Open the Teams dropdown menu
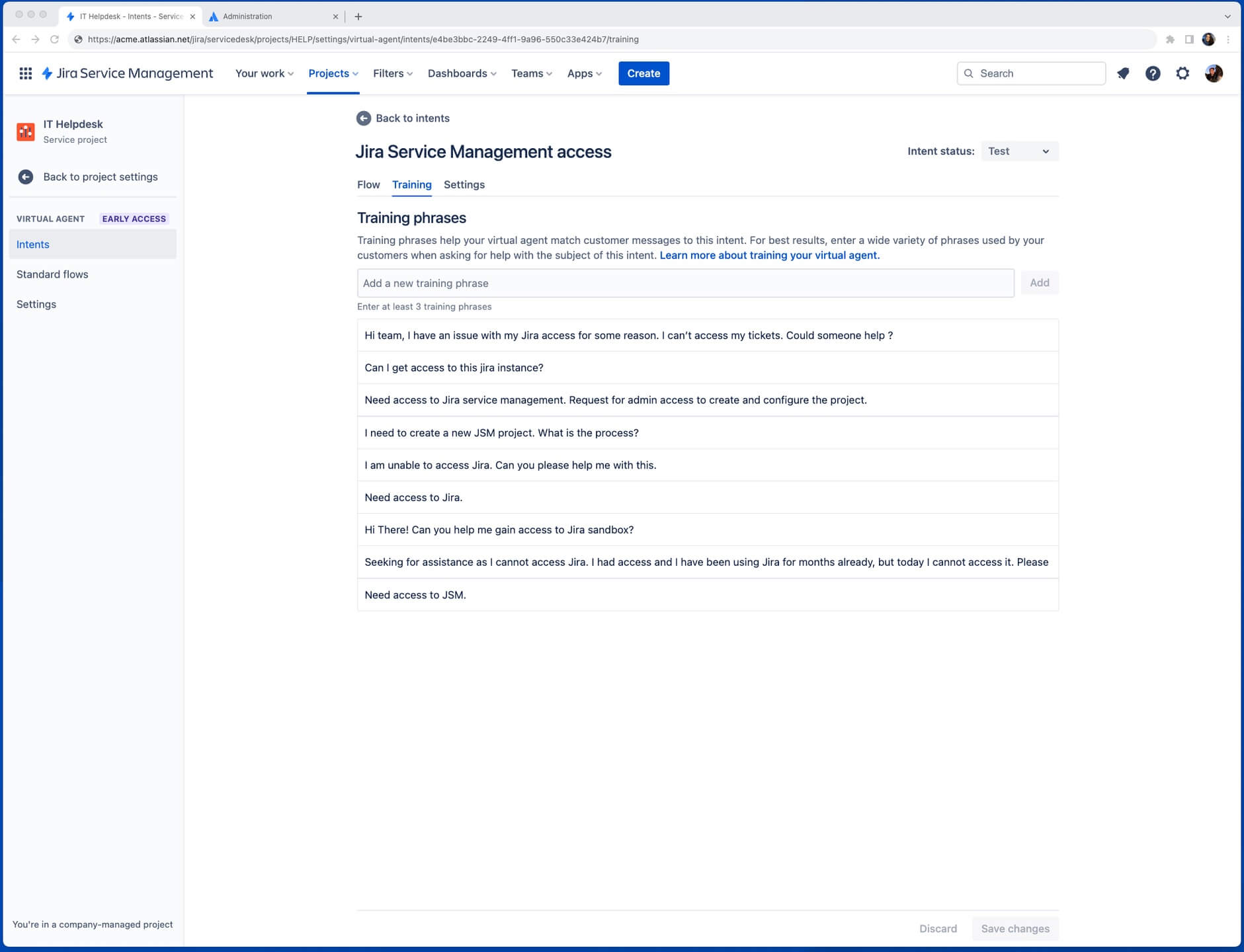This screenshot has height=952, width=1244. pyautogui.click(x=531, y=73)
